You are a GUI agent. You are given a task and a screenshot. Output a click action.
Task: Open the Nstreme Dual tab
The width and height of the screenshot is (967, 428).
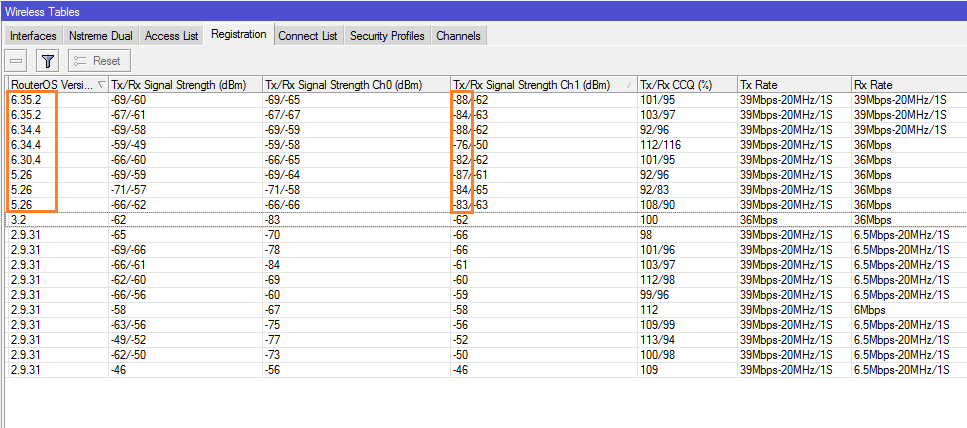100,36
